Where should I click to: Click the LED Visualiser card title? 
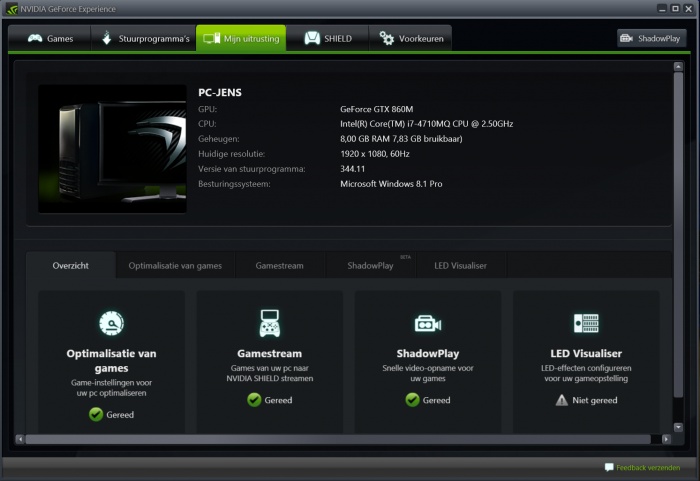pos(586,353)
